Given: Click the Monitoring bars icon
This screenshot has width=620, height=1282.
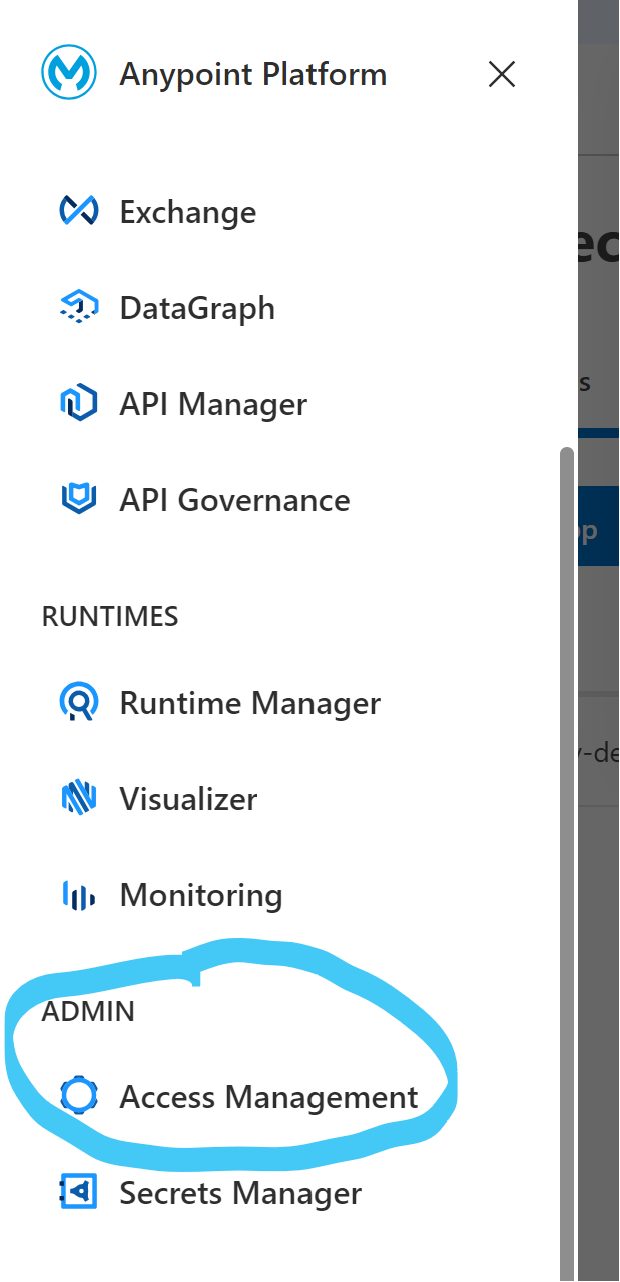Looking at the screenshot, I should tap(78, 895).
